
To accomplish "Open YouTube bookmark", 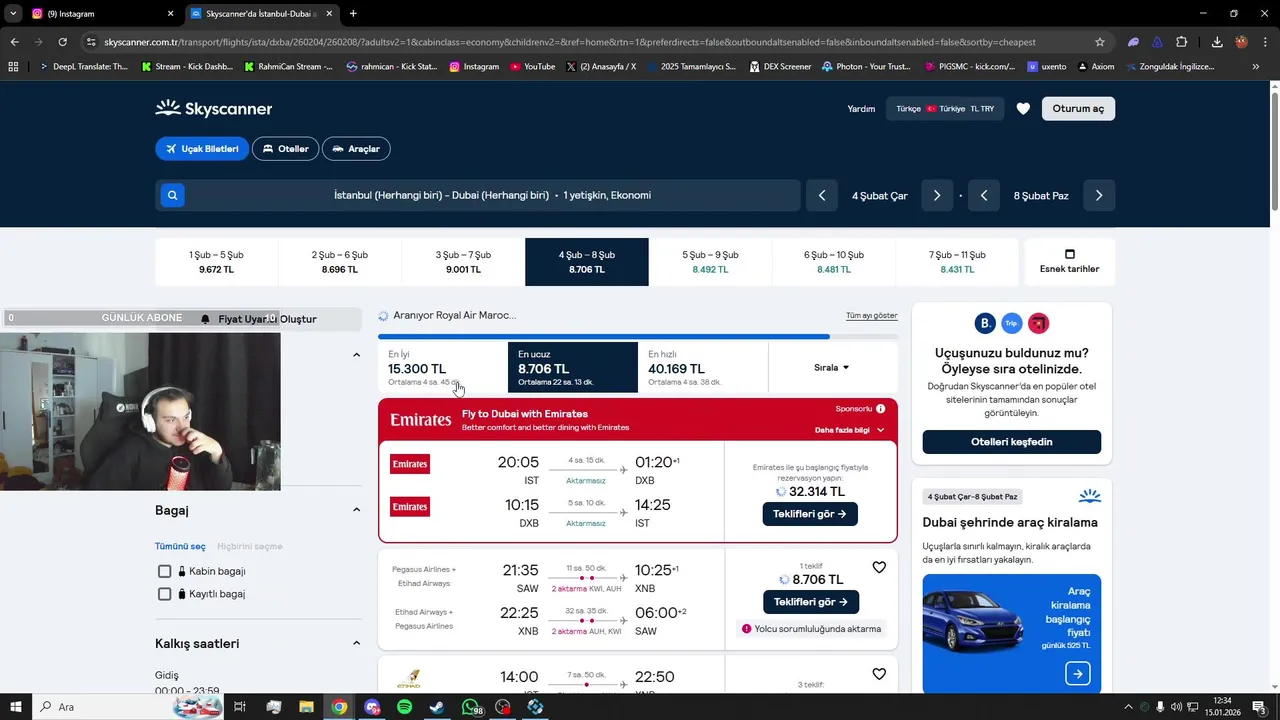I will tap(532, 66).
